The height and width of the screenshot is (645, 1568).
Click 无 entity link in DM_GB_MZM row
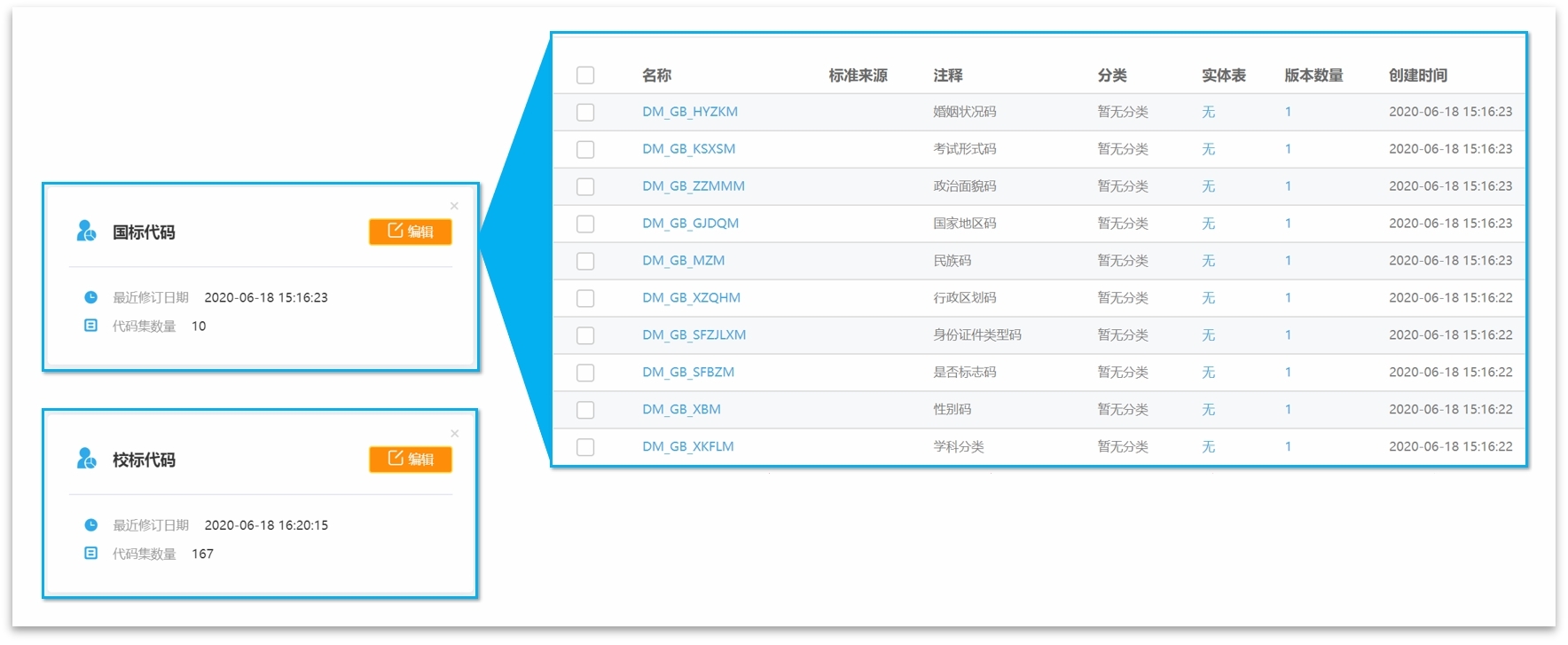1209,261
